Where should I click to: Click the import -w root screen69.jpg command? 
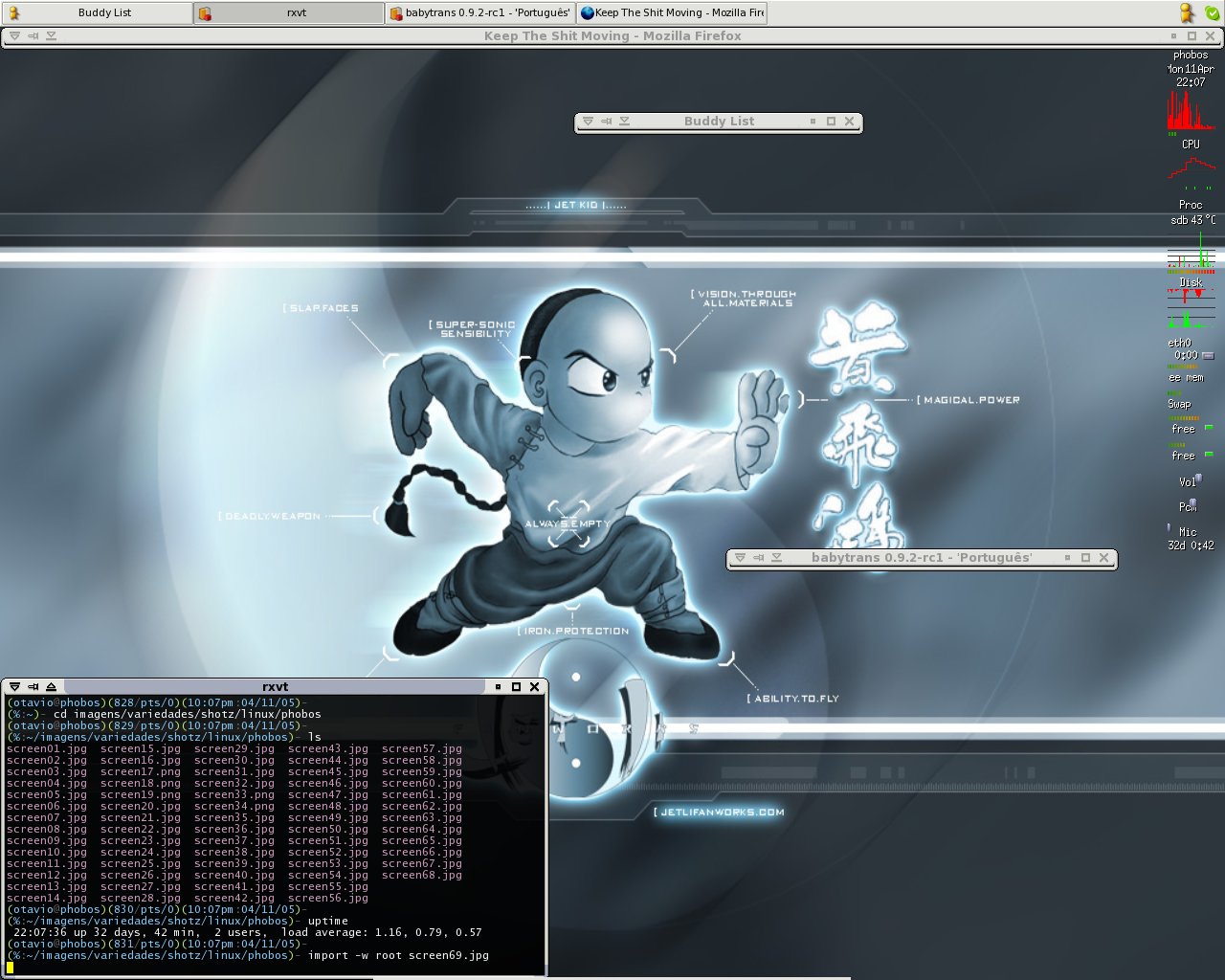point(398,955)
